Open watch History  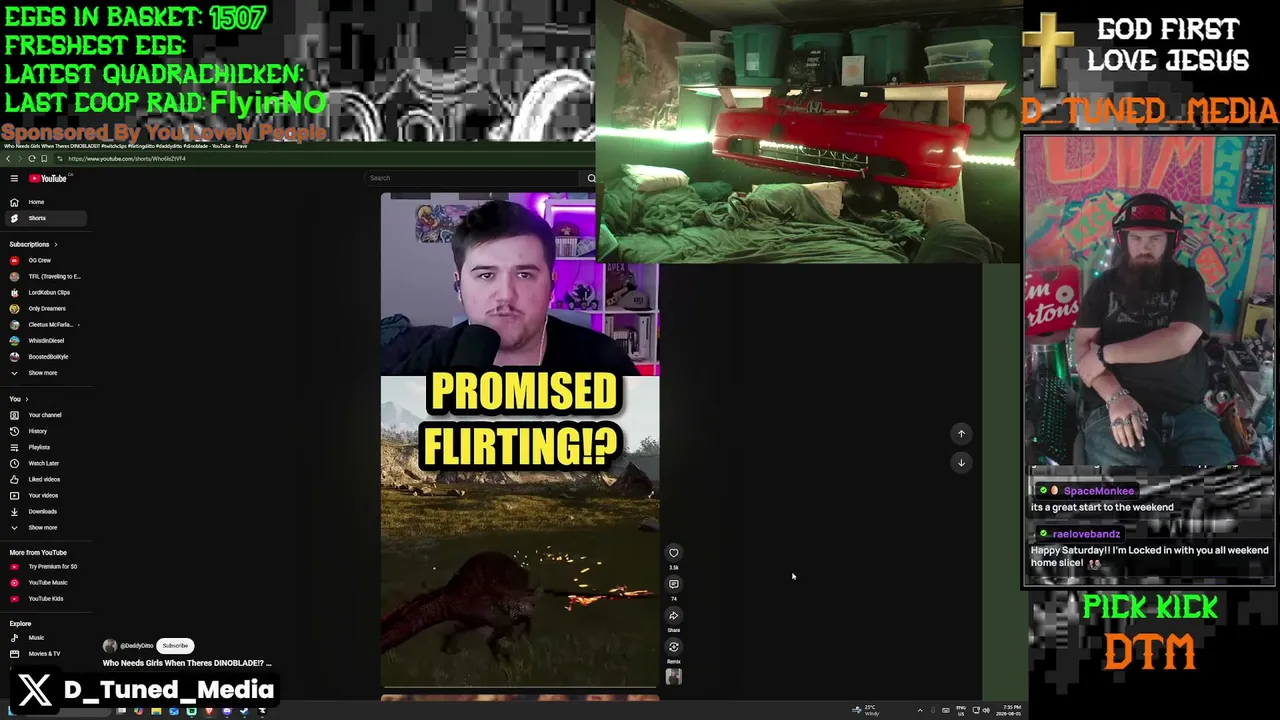click(x=45, y=431)
